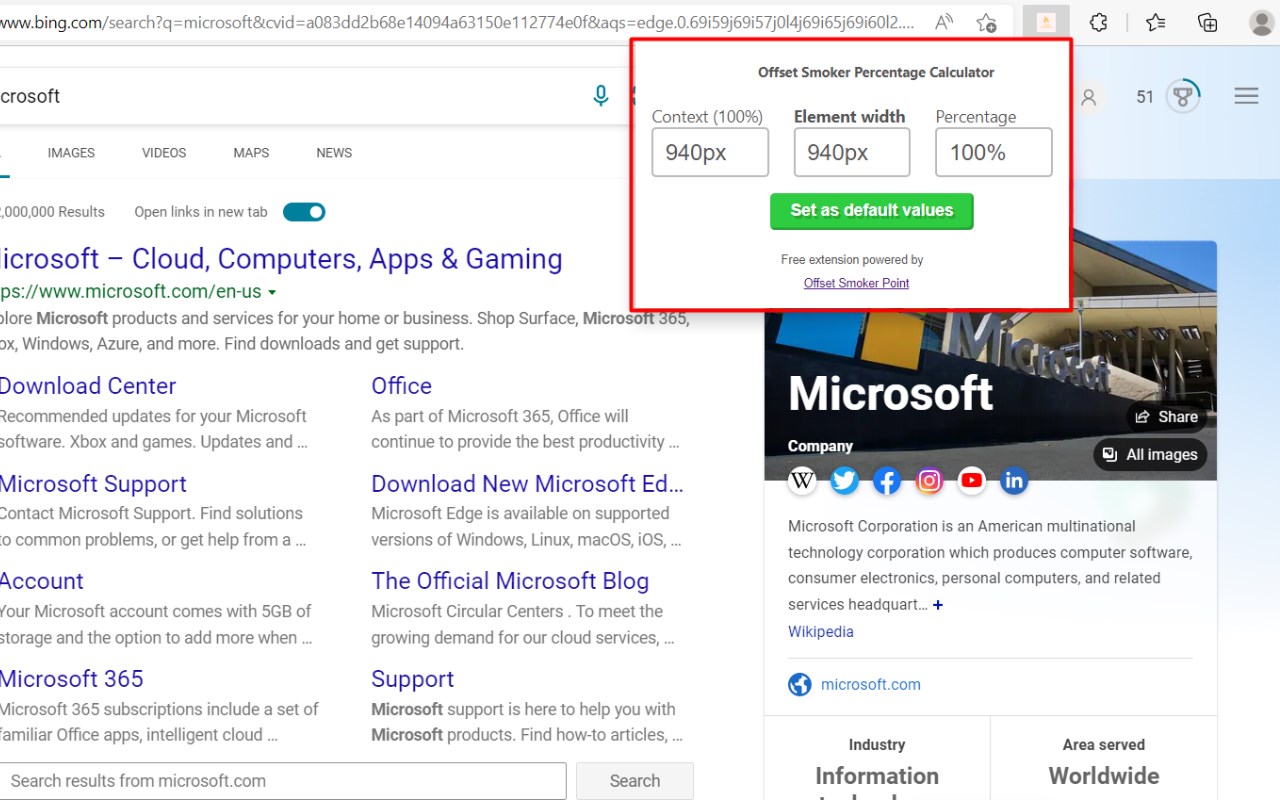Open the Microsoft – Cloud, Computers result title
1280x800 pixels.
pyautogui.click(x=280, y=259)
